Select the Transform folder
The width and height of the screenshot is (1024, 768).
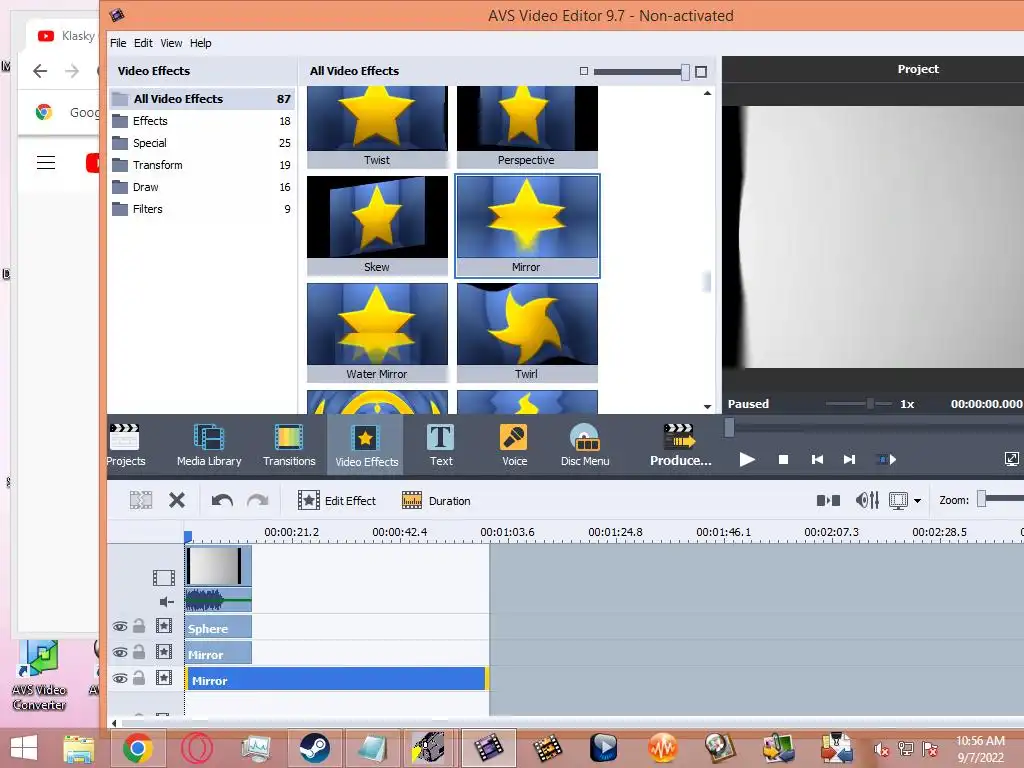pyautogui.click(x=202, y=165)
